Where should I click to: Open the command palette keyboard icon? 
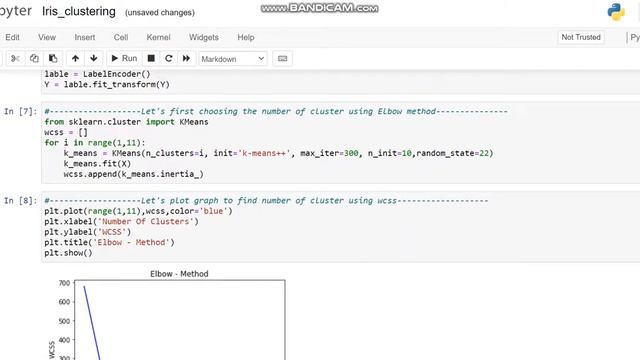[282, 59]
